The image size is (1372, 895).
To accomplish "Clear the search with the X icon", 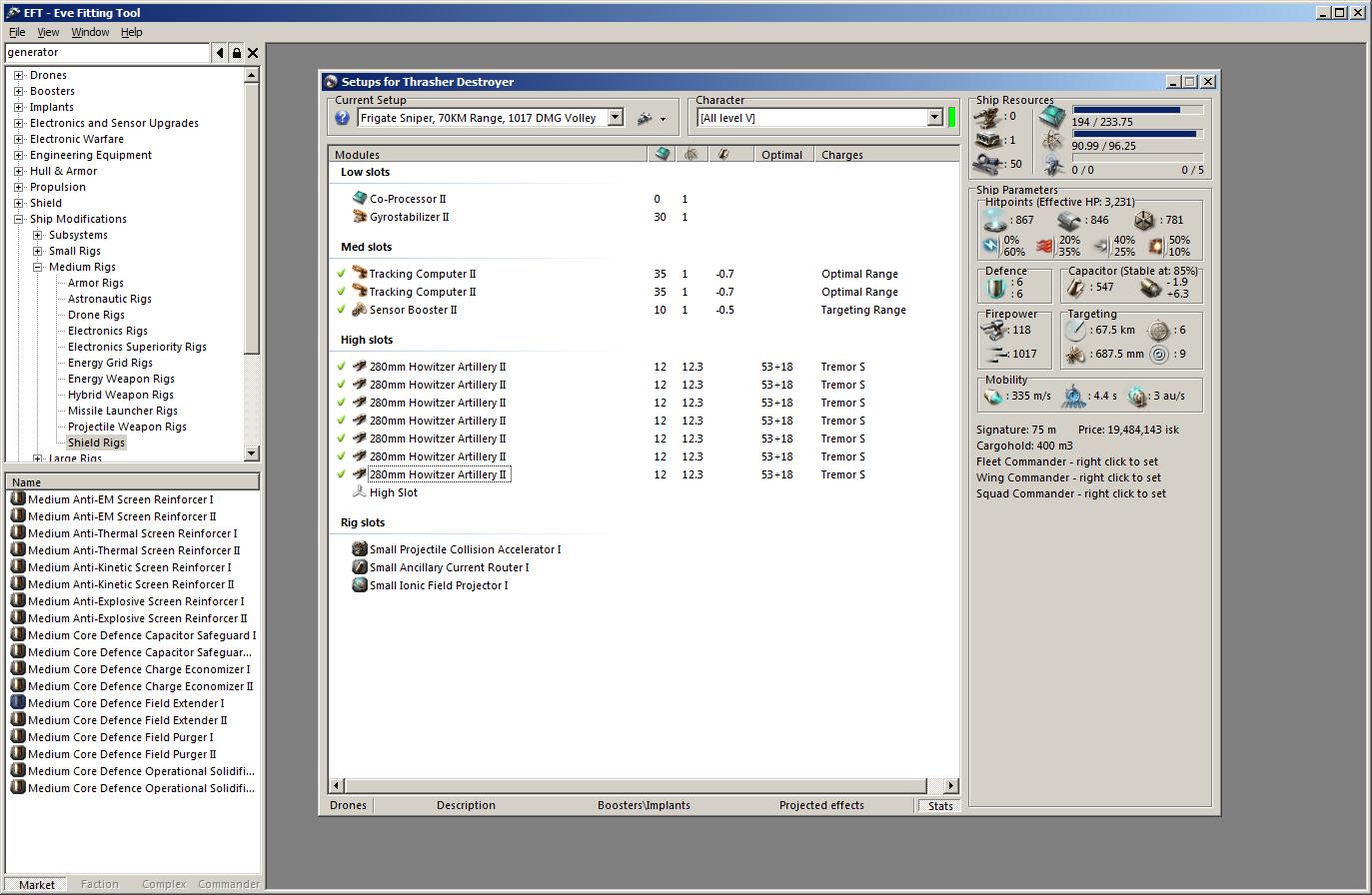I will click(x=253, y=52).
